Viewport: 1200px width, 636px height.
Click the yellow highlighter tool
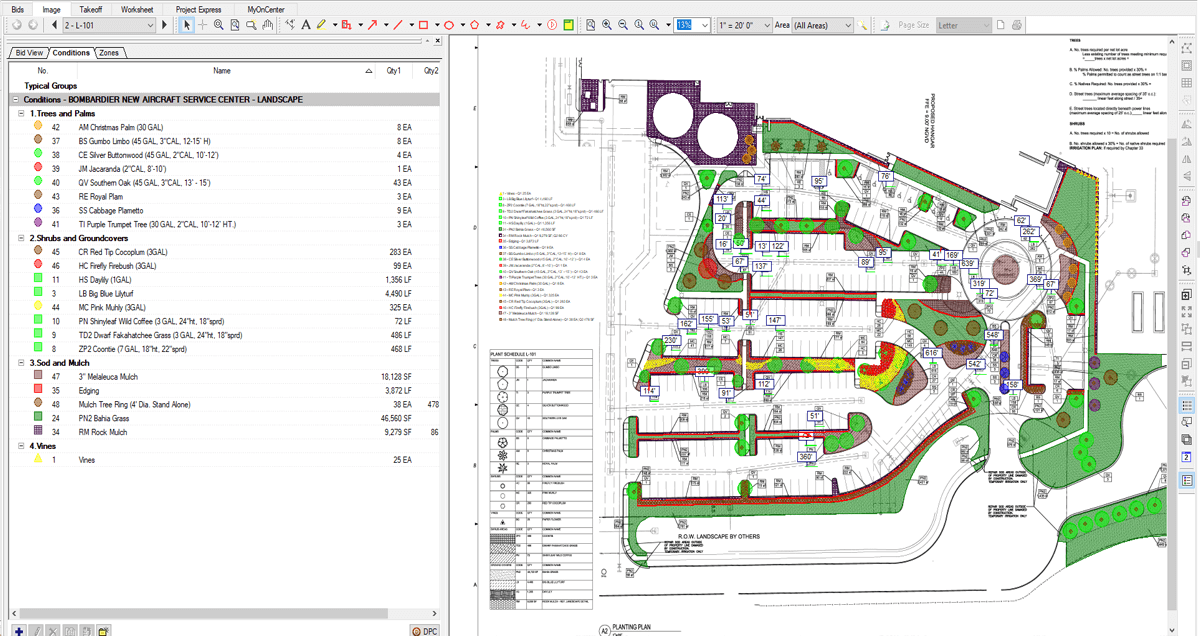click(x=320, y=24)
